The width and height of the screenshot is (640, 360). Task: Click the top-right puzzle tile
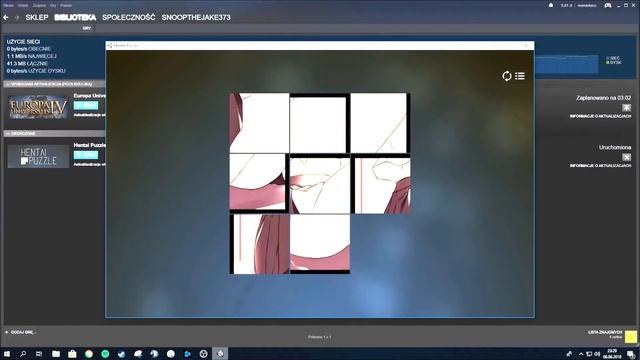380,123
